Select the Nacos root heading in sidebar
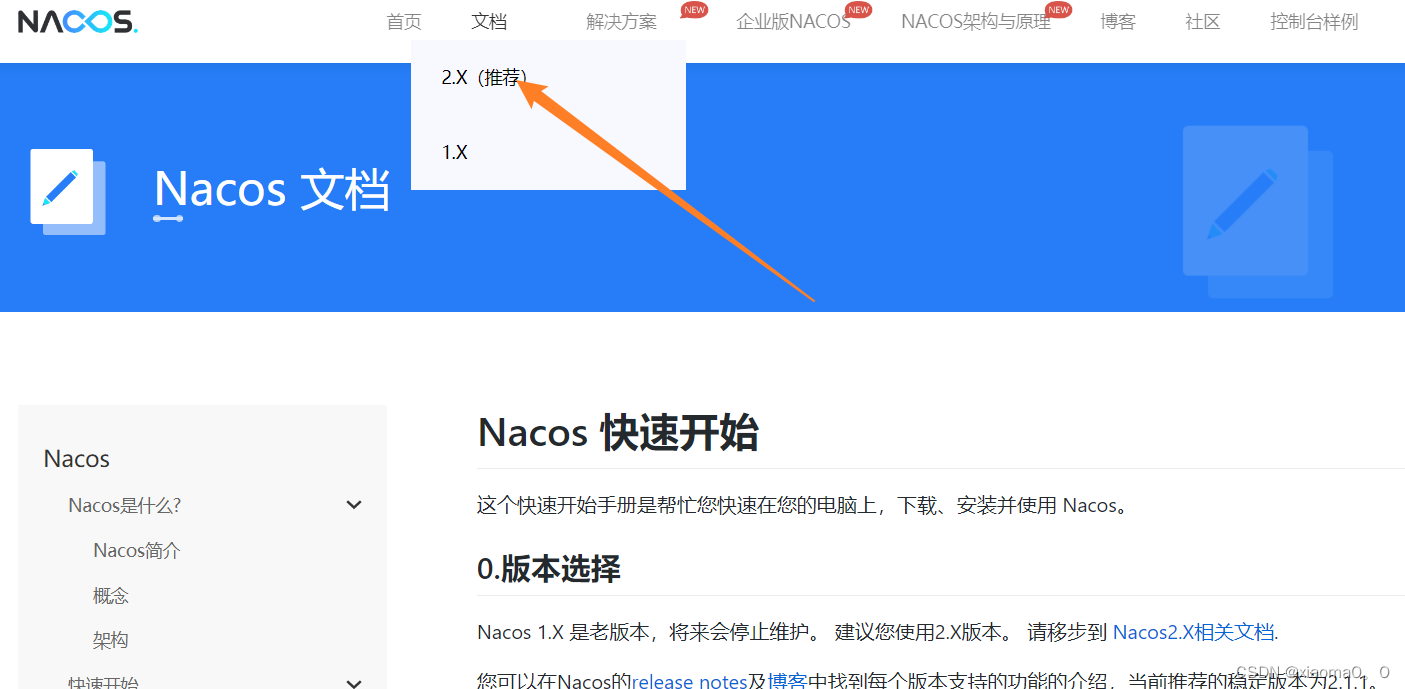Screen dimensions: 1405x689 [x=77, y=459]
